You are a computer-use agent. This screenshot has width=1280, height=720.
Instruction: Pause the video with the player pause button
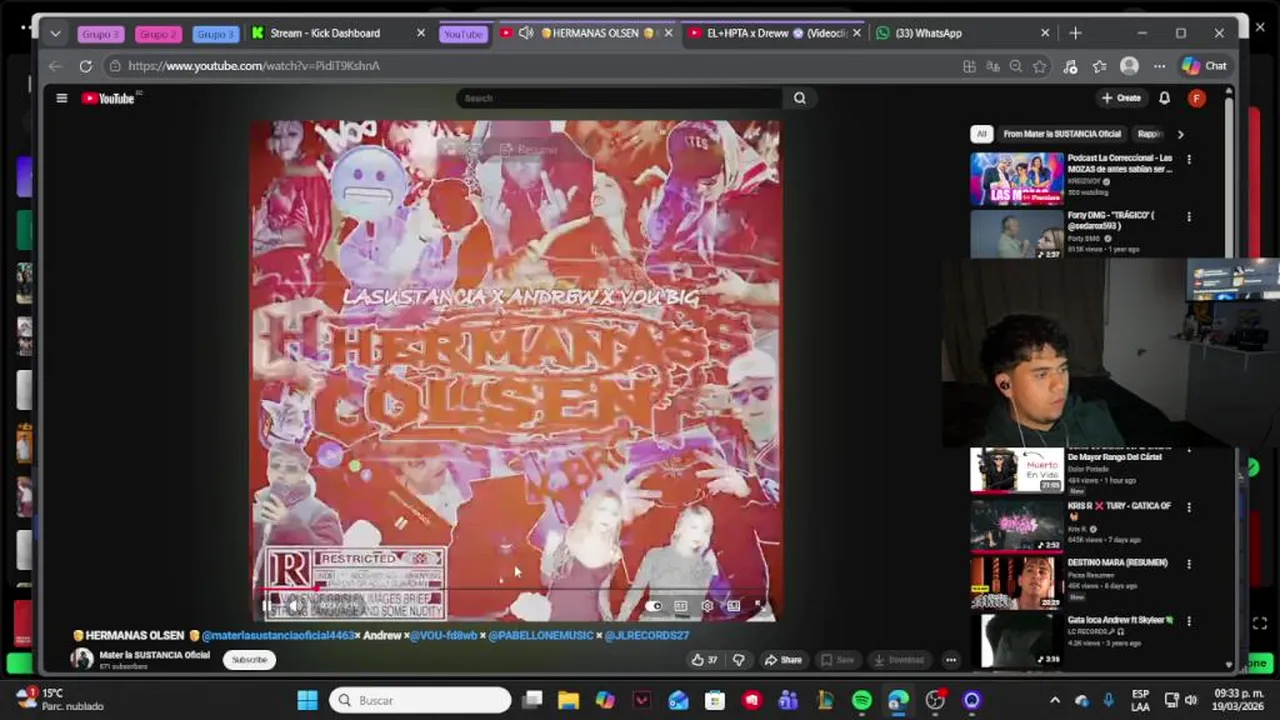point(267,606)
